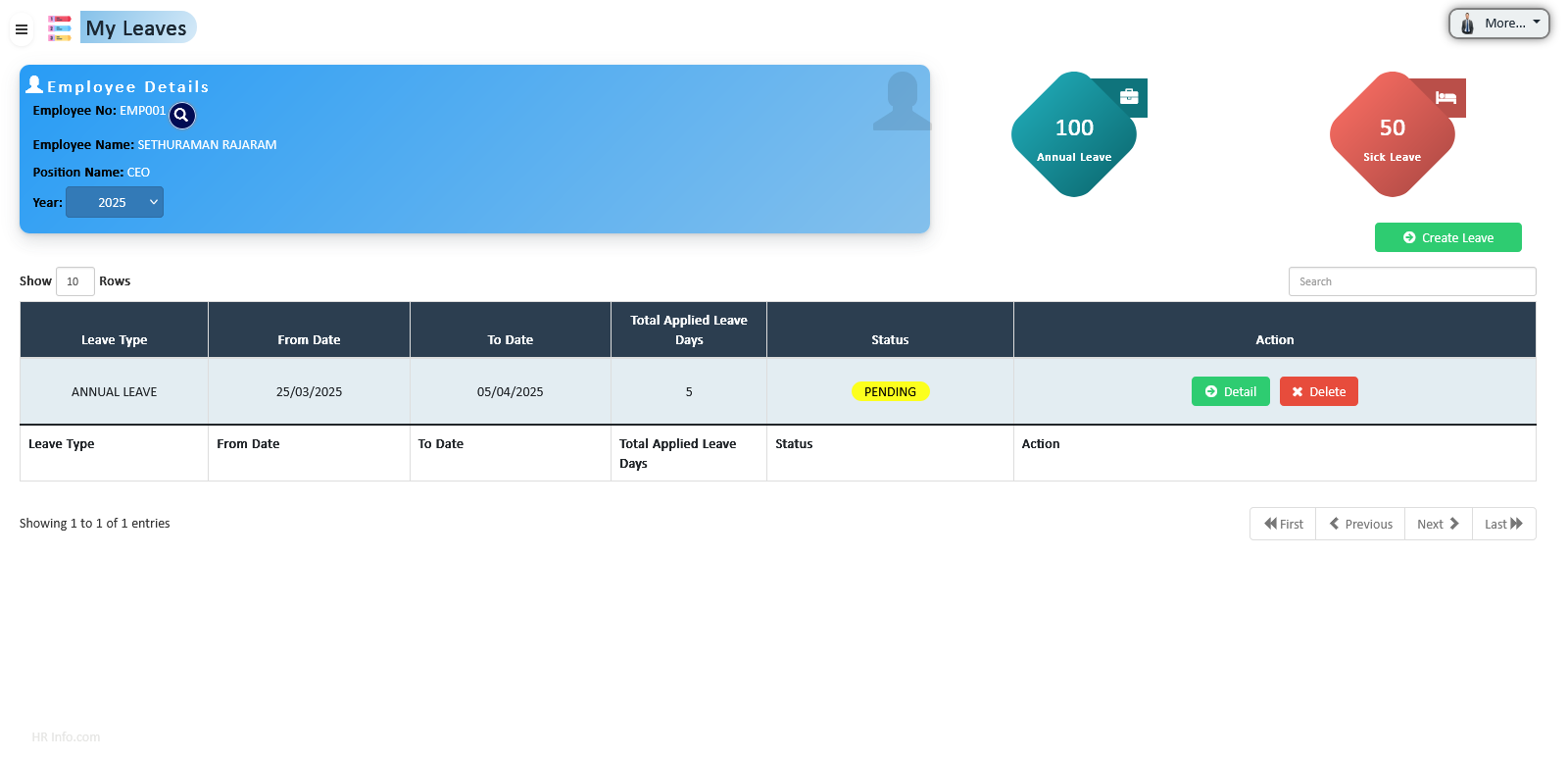Click the Search input field

[x=1411, y=281]
